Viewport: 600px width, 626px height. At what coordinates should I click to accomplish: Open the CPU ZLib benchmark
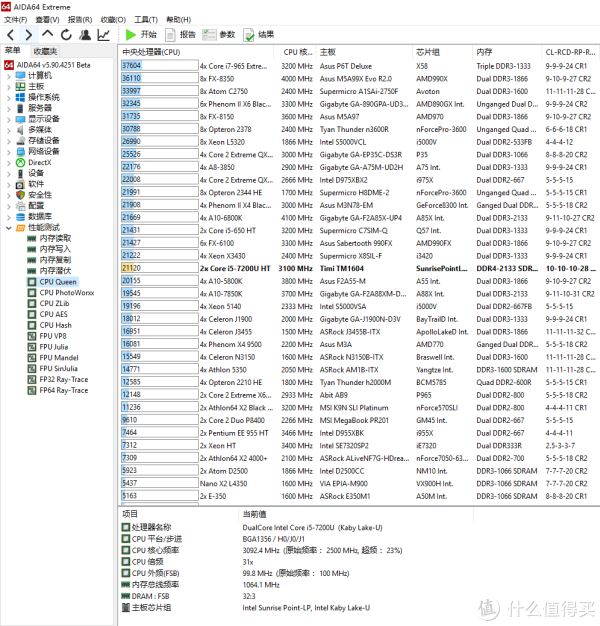click(x=54, y=303)
